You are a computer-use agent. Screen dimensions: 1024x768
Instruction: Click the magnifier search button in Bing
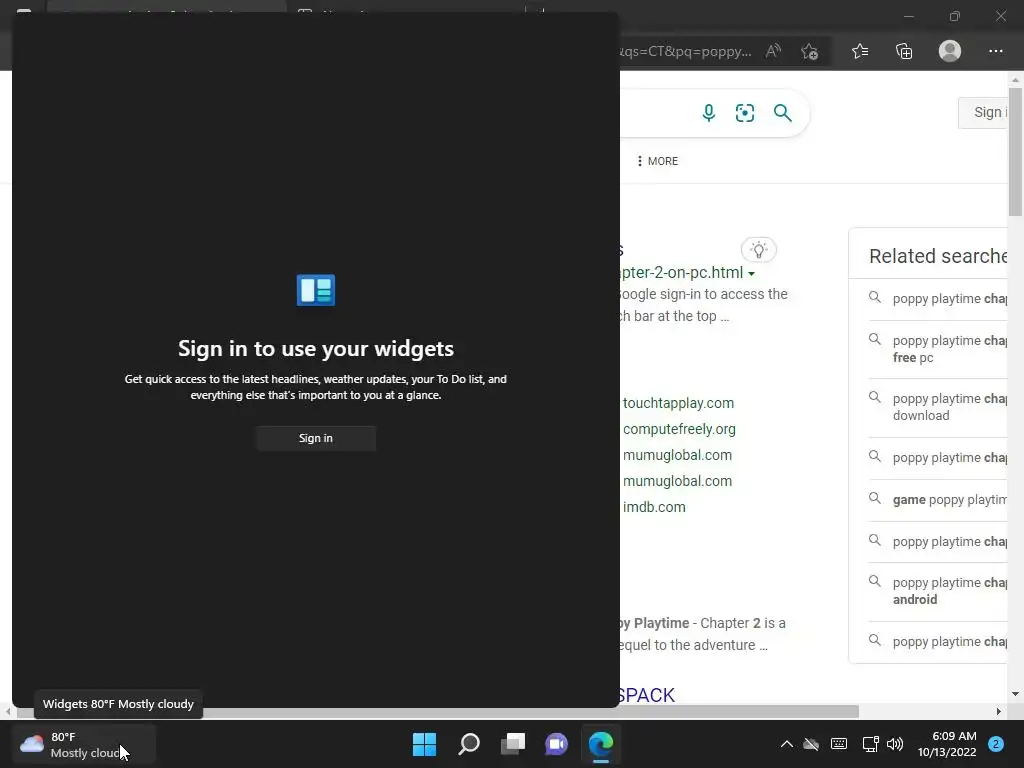[782, 113]
